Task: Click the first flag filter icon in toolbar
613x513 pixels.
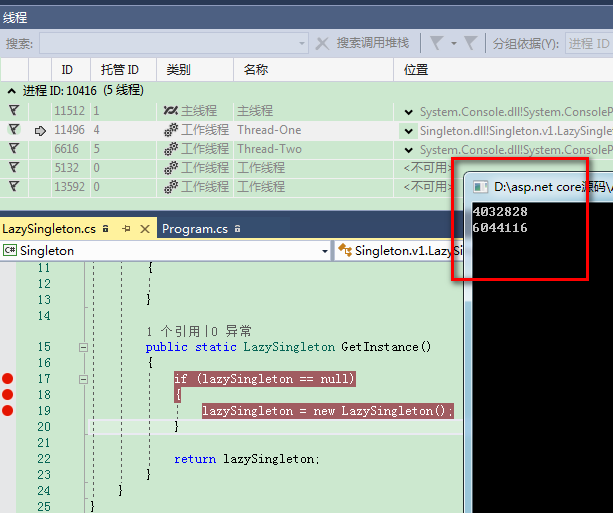Action: pos(436,43)
